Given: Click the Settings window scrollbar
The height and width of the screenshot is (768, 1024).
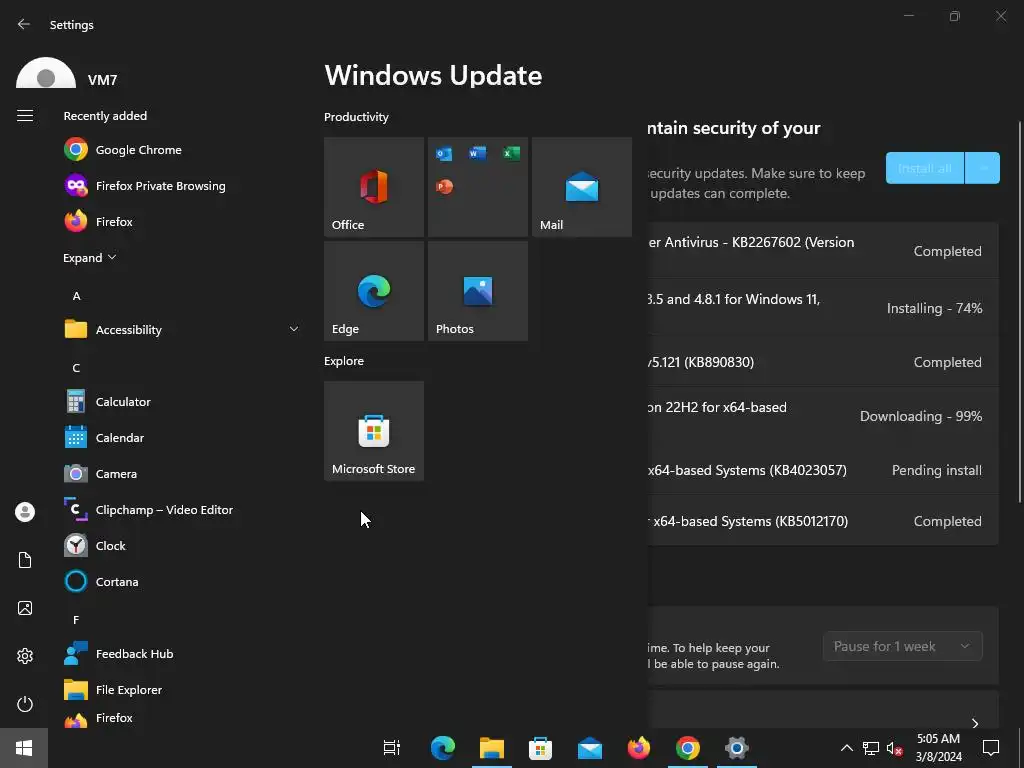Looking at the screenshot, I should tap(1019, 312).
